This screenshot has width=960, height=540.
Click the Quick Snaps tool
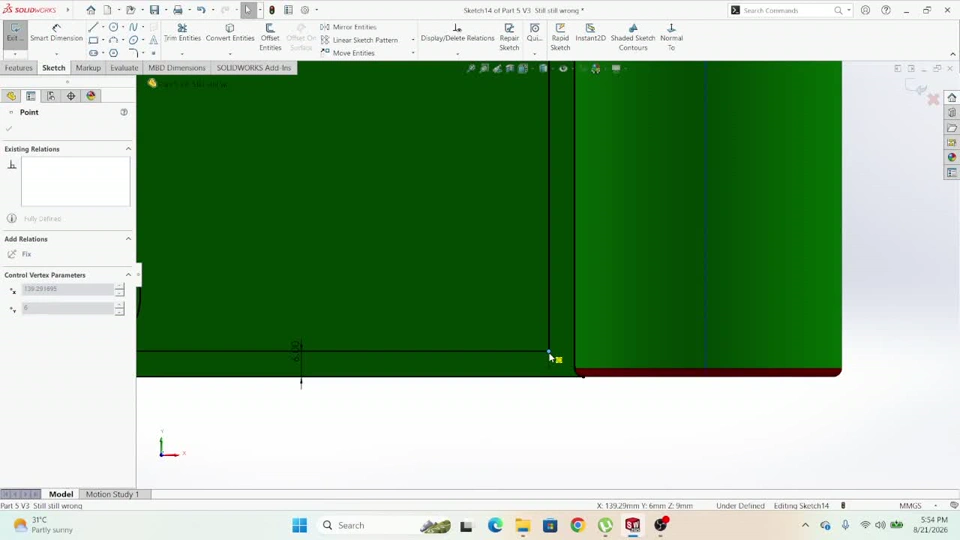534,33
